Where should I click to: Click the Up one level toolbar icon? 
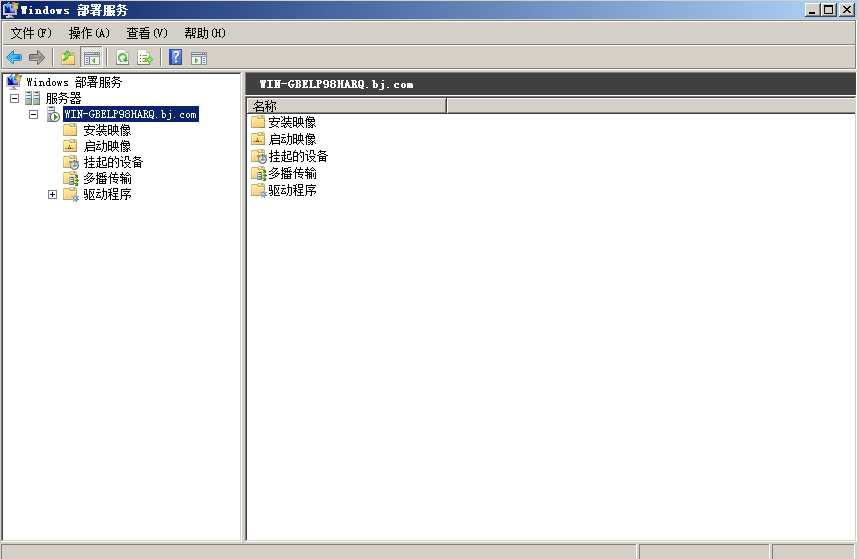(x=68, y=57)
